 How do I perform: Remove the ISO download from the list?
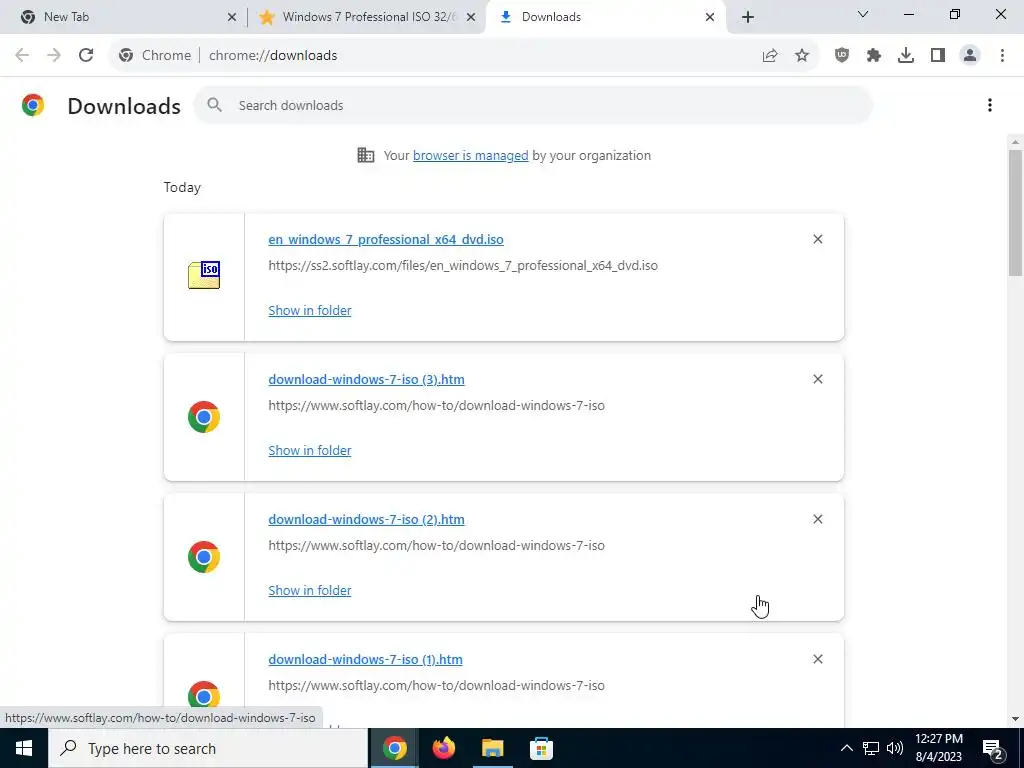[818, 239]
